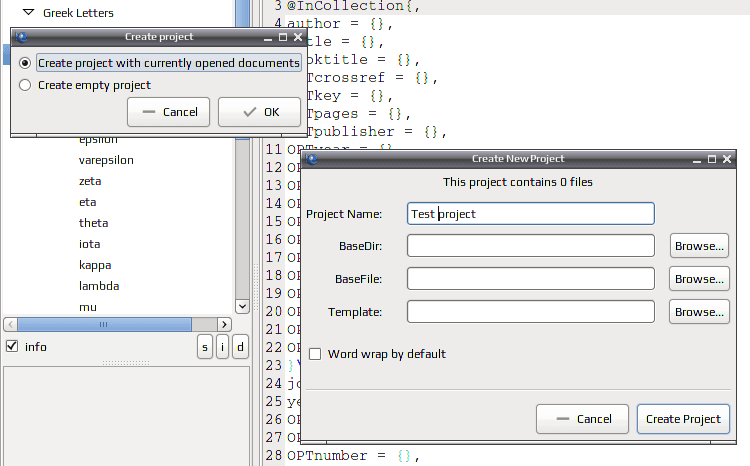Maximize the Create New Project window

pos(712,159)
